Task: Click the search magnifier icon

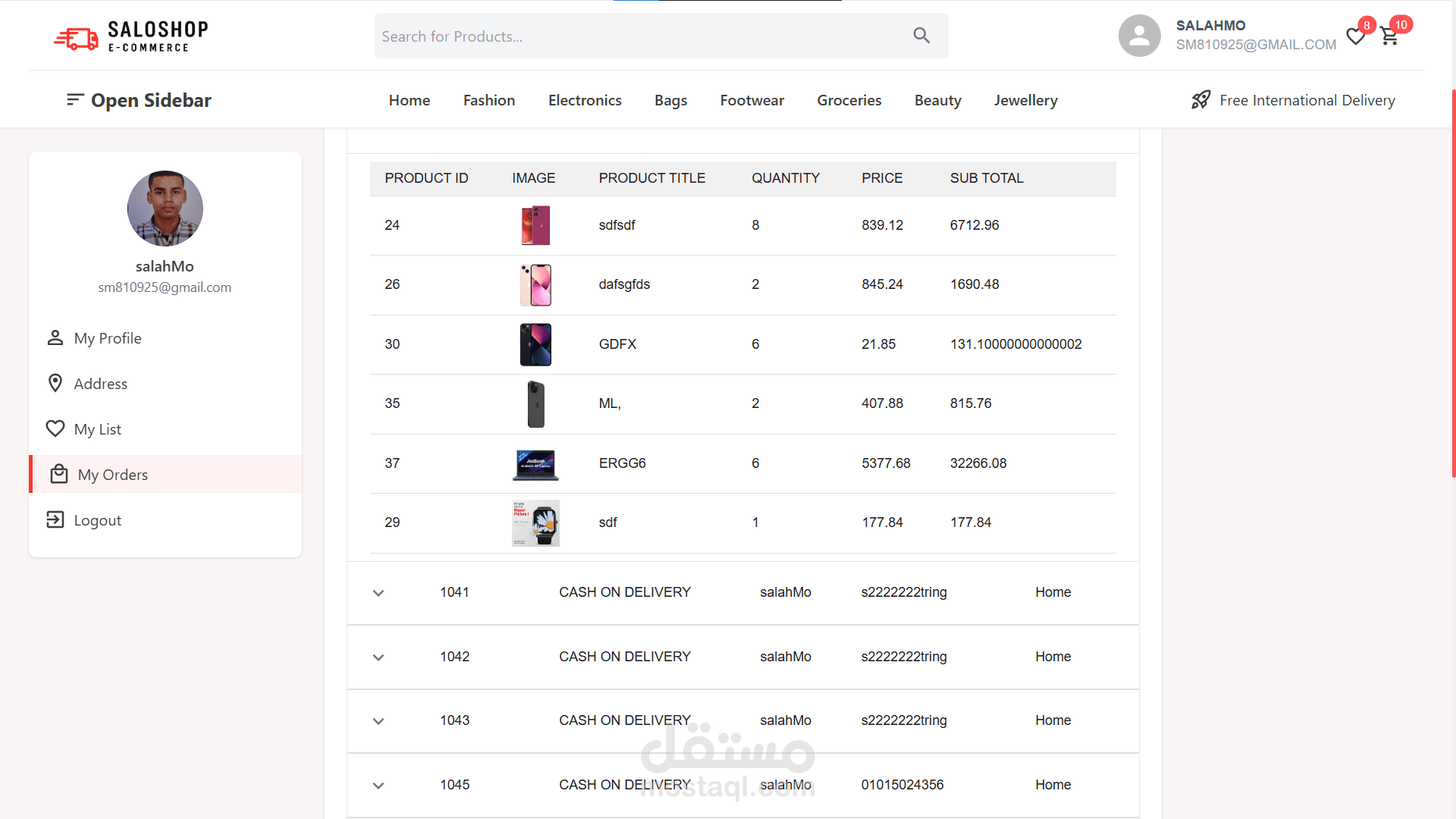Action: coord(921,36)
